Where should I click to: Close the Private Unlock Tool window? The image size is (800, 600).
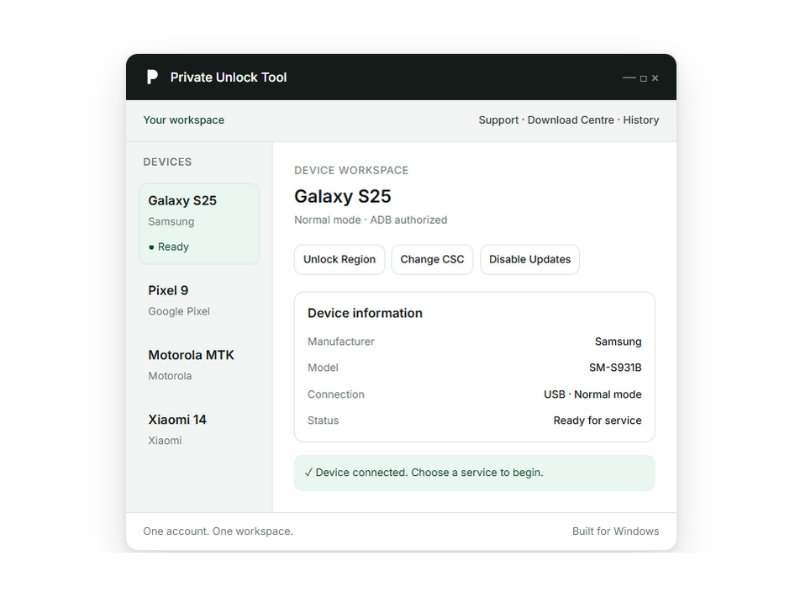pyautogui.click(x=655, y=78)
